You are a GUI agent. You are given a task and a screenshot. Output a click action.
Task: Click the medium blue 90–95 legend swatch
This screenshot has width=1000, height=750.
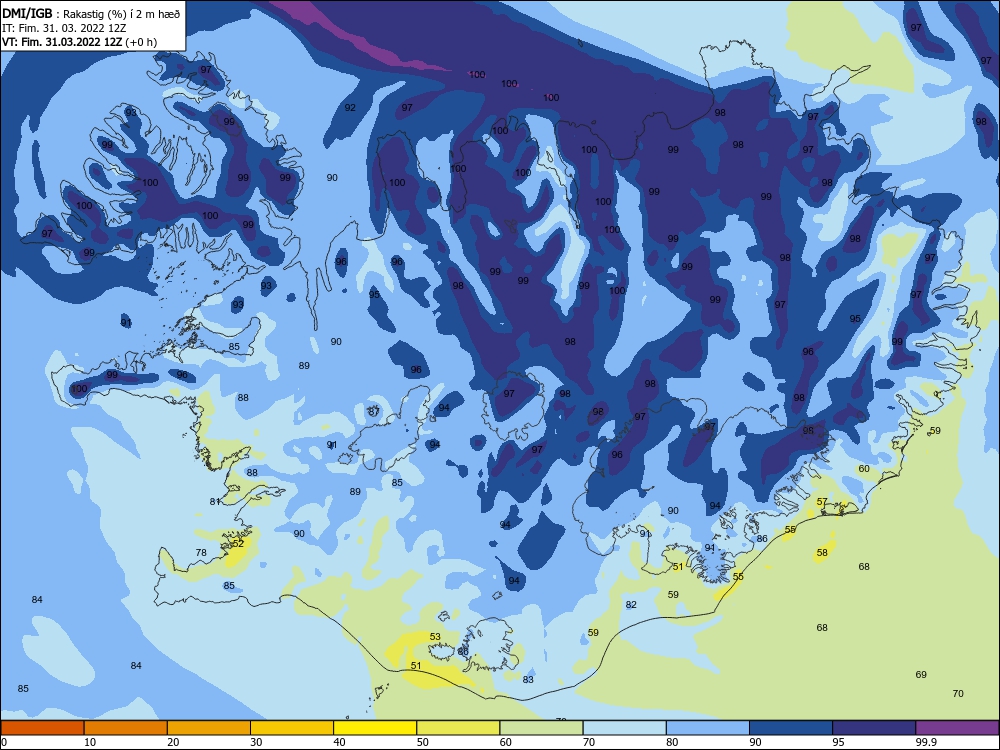click(791, 728)
